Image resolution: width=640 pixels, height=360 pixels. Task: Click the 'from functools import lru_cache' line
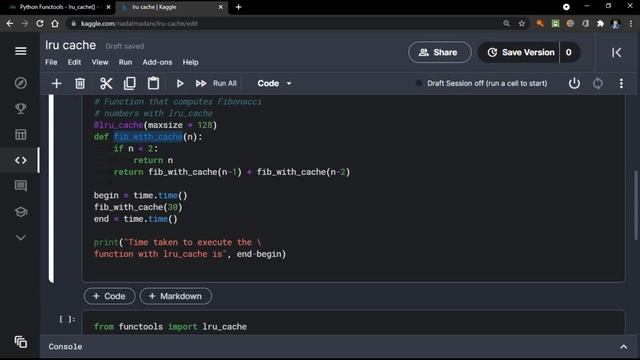170,327
